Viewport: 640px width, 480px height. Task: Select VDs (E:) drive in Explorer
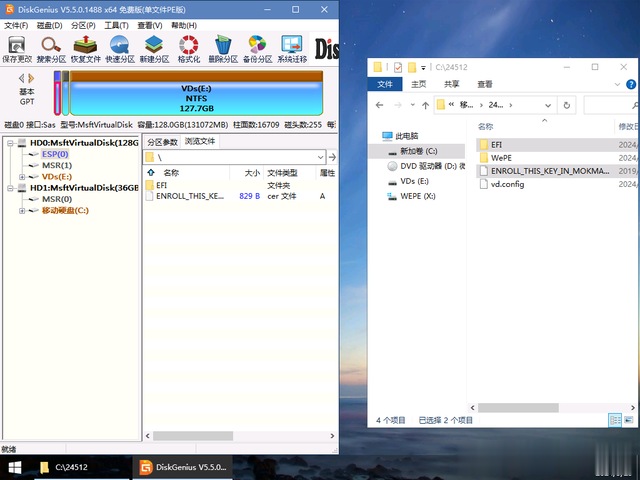click(x=408, y=181)
